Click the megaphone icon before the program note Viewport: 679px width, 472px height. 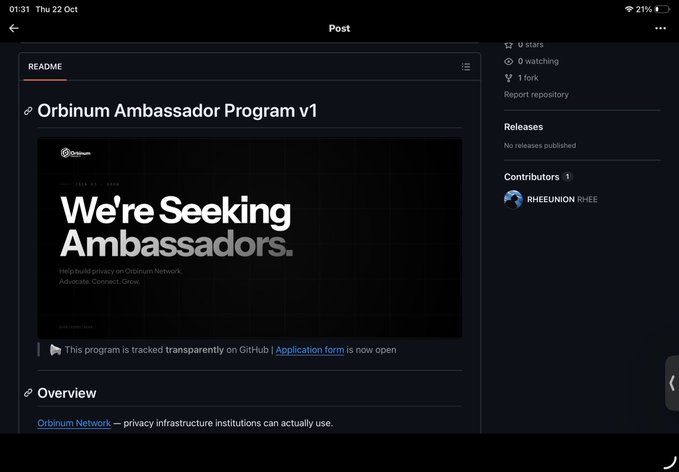click(x=55, y=350)
